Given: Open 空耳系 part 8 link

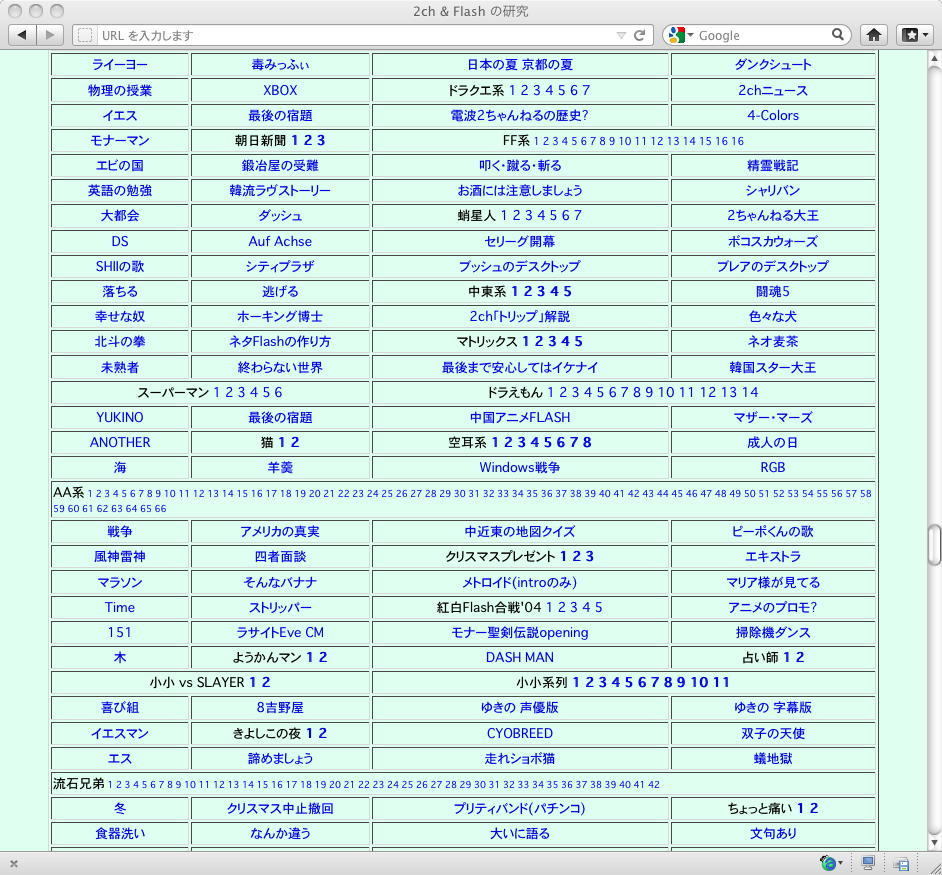Looking at the screenshot, I should (587, 443).
